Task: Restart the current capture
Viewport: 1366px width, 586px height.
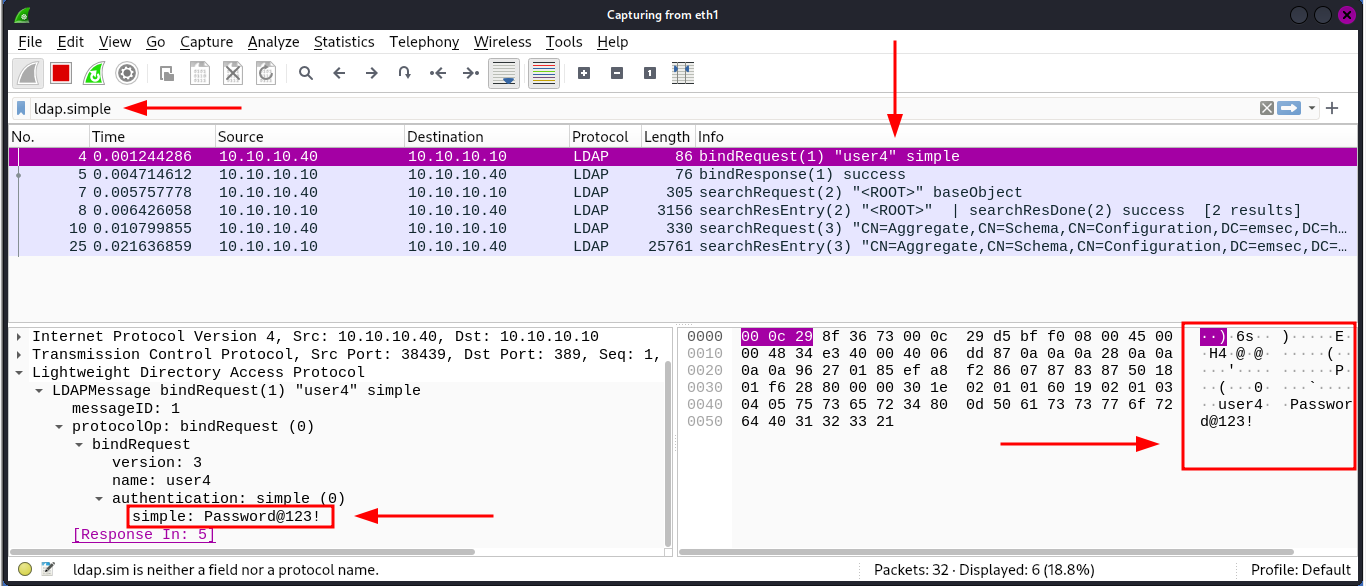Action: pyautogui.click(x=94, y=72)
